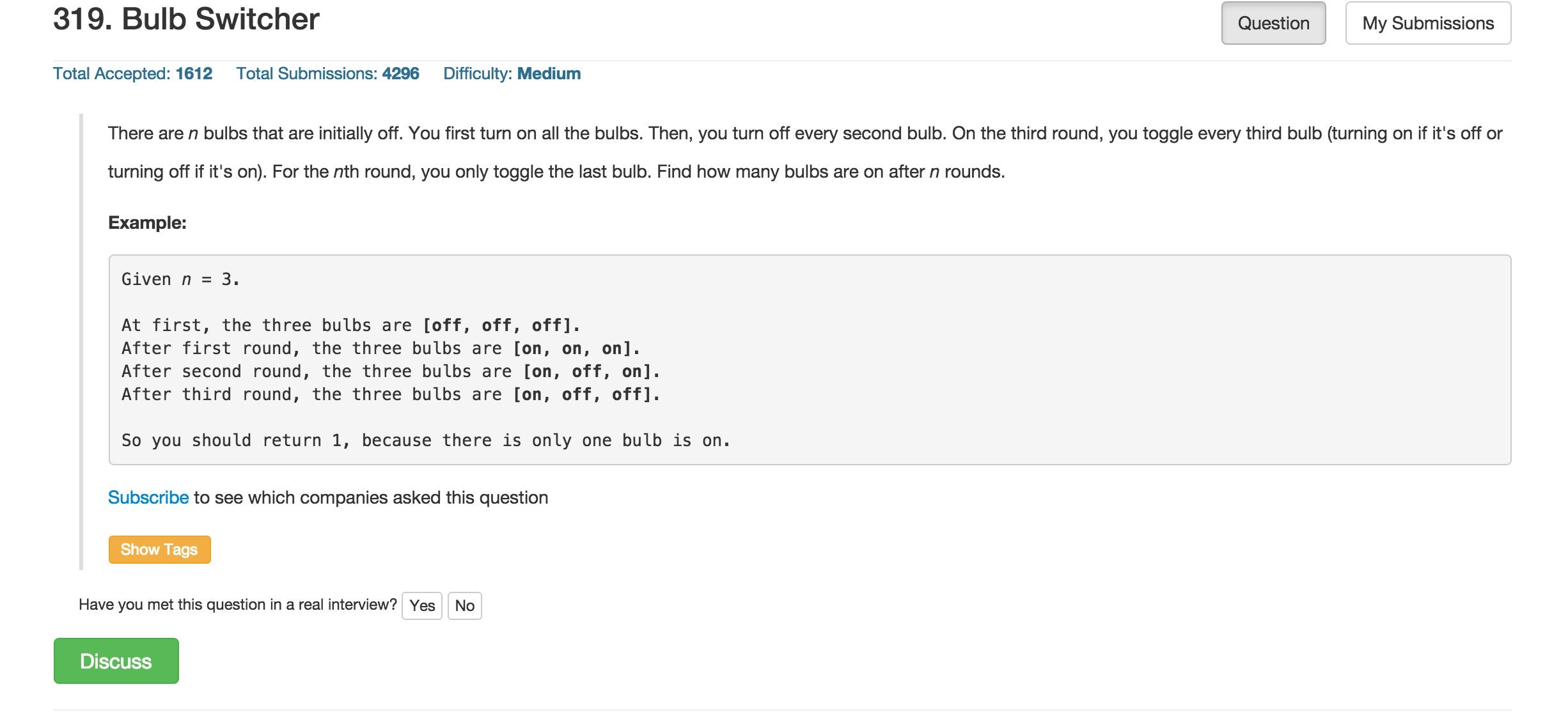Image resolution: width=1568 pixels, height=712 pixels.
Task: Click the 319. Bulb Switcher title
Action: pos(186,19)
